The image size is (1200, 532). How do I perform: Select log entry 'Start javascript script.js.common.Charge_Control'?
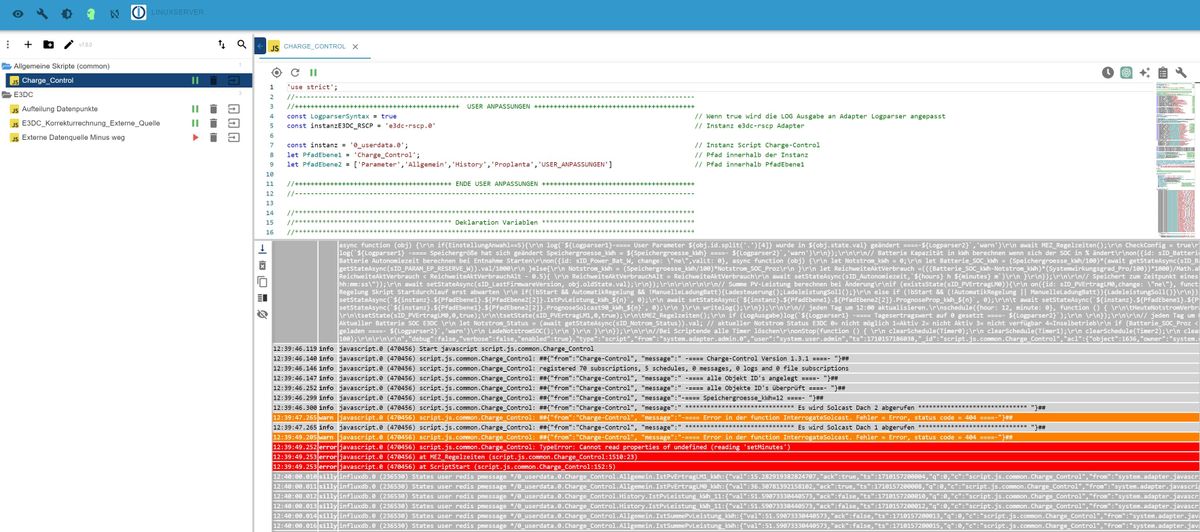(x=735, y=348)
